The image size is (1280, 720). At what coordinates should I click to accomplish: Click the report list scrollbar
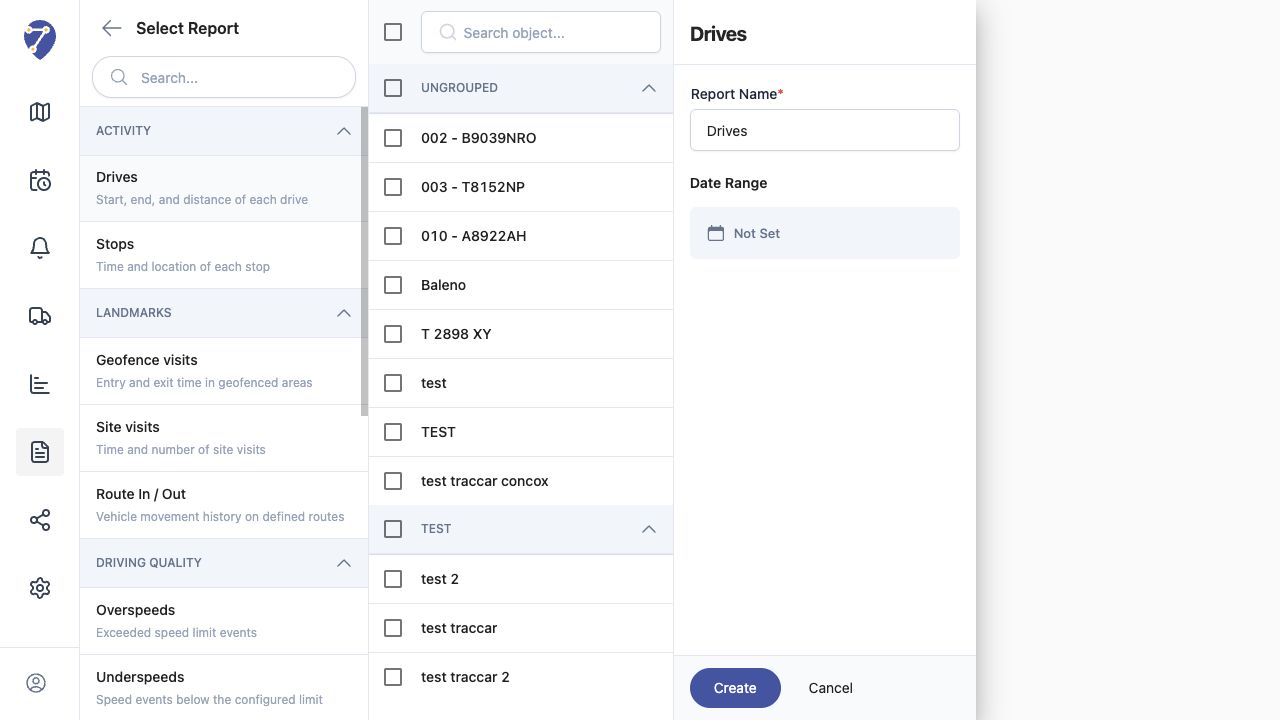[364, 260]
